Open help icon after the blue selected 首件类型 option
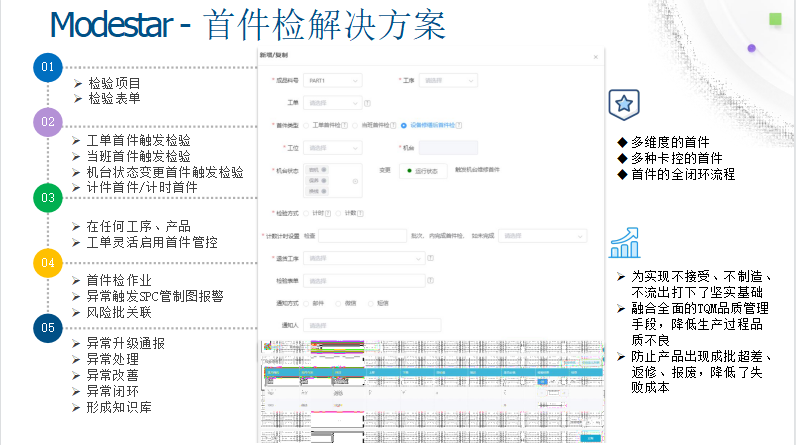This screenshot has width=796, height=445. pos(459,125)
